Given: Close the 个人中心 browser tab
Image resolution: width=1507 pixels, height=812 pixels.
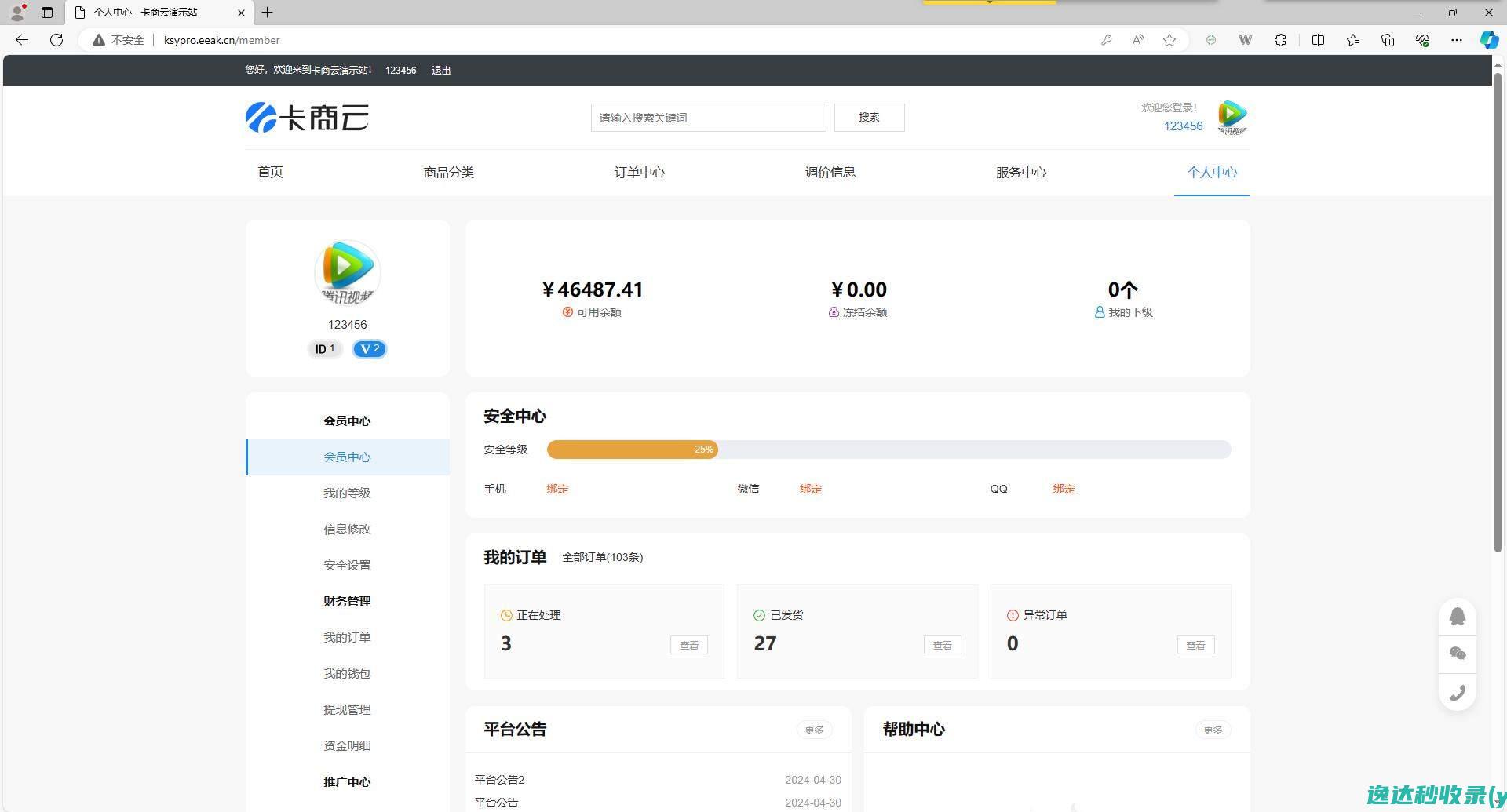Looking at the screenshot, I should tap(241, 13).
